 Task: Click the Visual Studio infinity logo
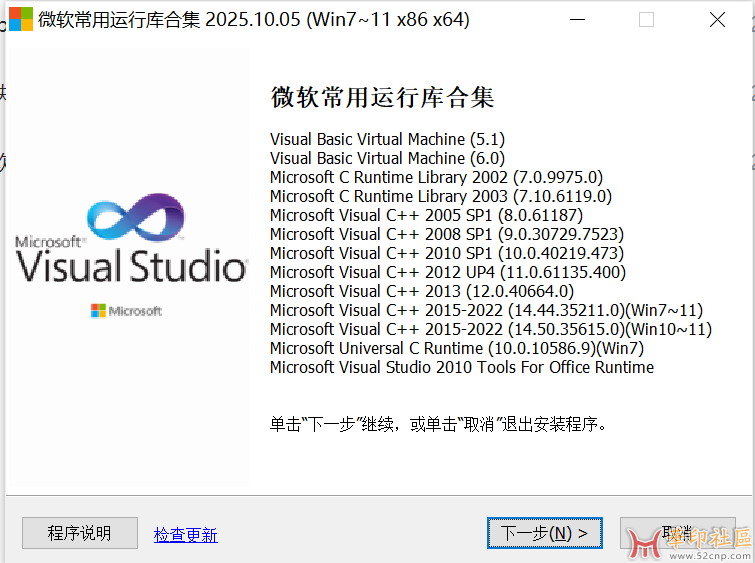pyautogui.click(x=136, y=219)
